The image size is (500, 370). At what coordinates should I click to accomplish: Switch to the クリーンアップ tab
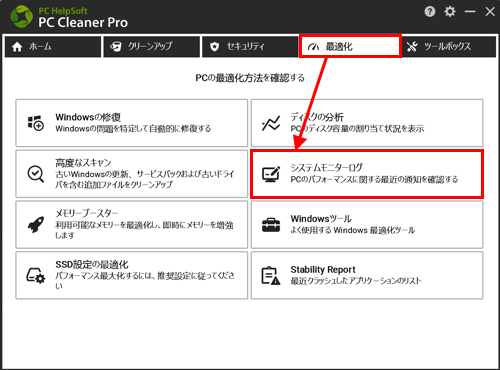pyautogui.click(x=151, y=47)
